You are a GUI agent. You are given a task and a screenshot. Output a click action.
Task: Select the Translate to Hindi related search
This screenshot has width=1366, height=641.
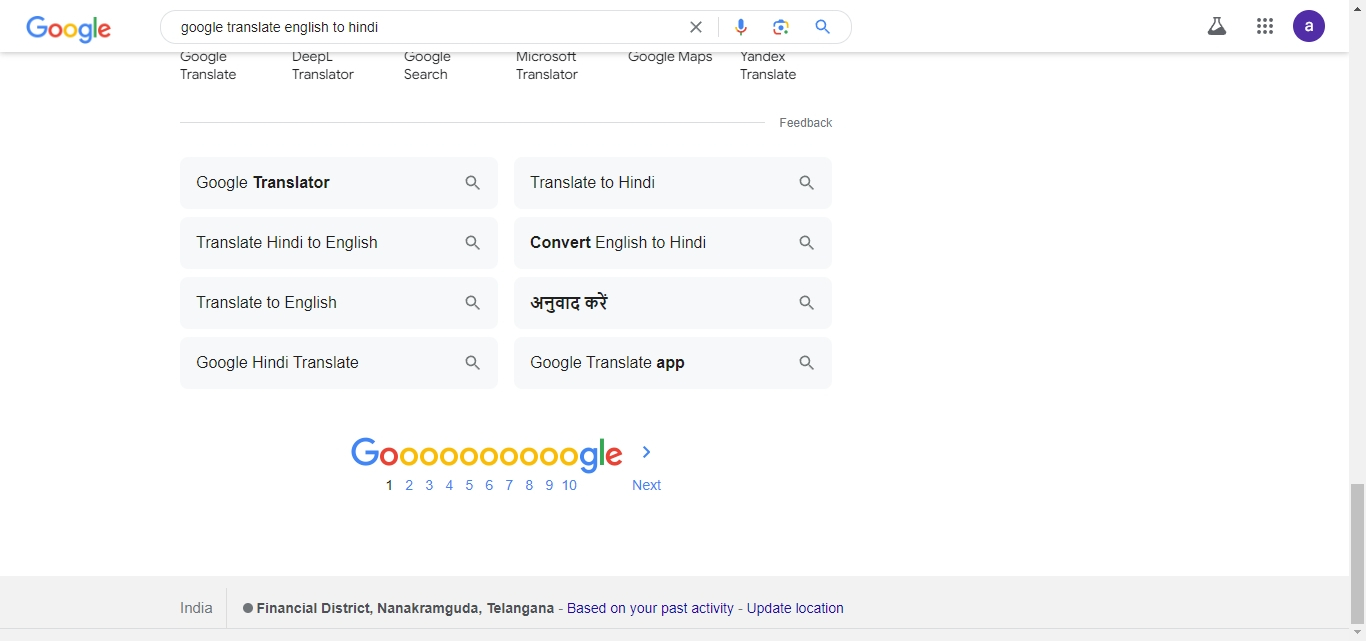673,183
